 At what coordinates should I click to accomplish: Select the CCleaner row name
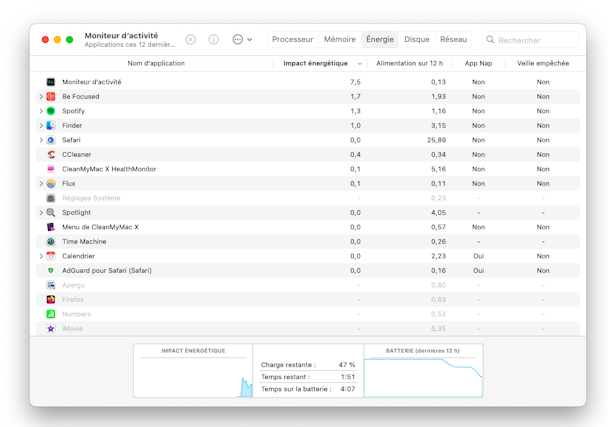[x=76, y=154]
